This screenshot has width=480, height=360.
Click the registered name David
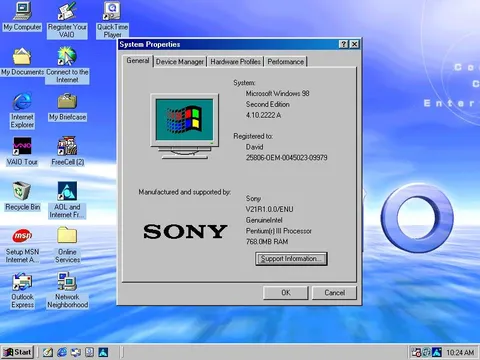click(254, 147)
